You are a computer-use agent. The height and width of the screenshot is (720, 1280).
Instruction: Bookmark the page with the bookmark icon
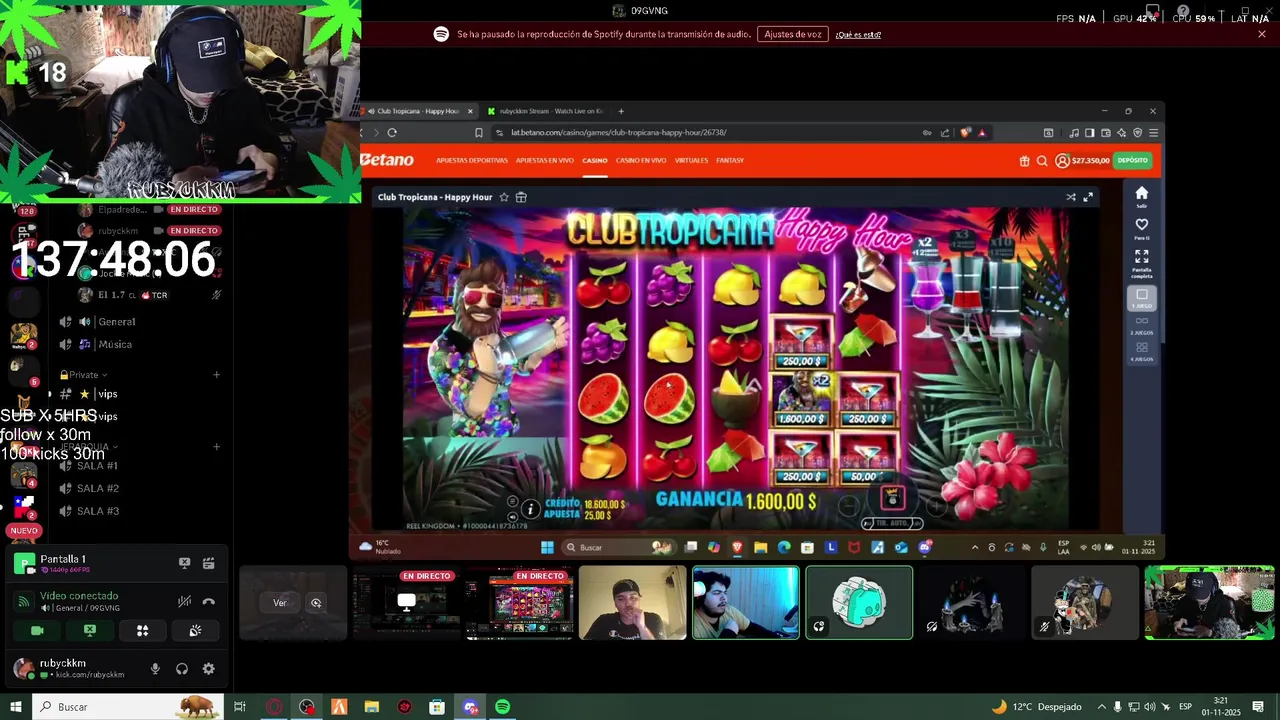[x=479, y=132]
